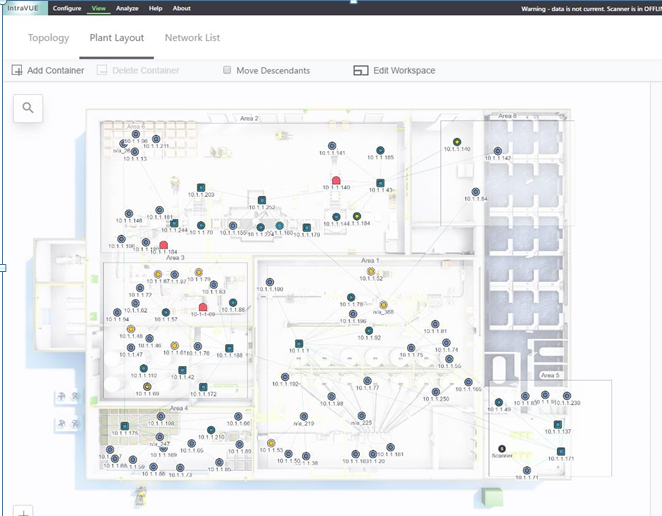Click the Area 3 container label

click(x=175, y=258)
